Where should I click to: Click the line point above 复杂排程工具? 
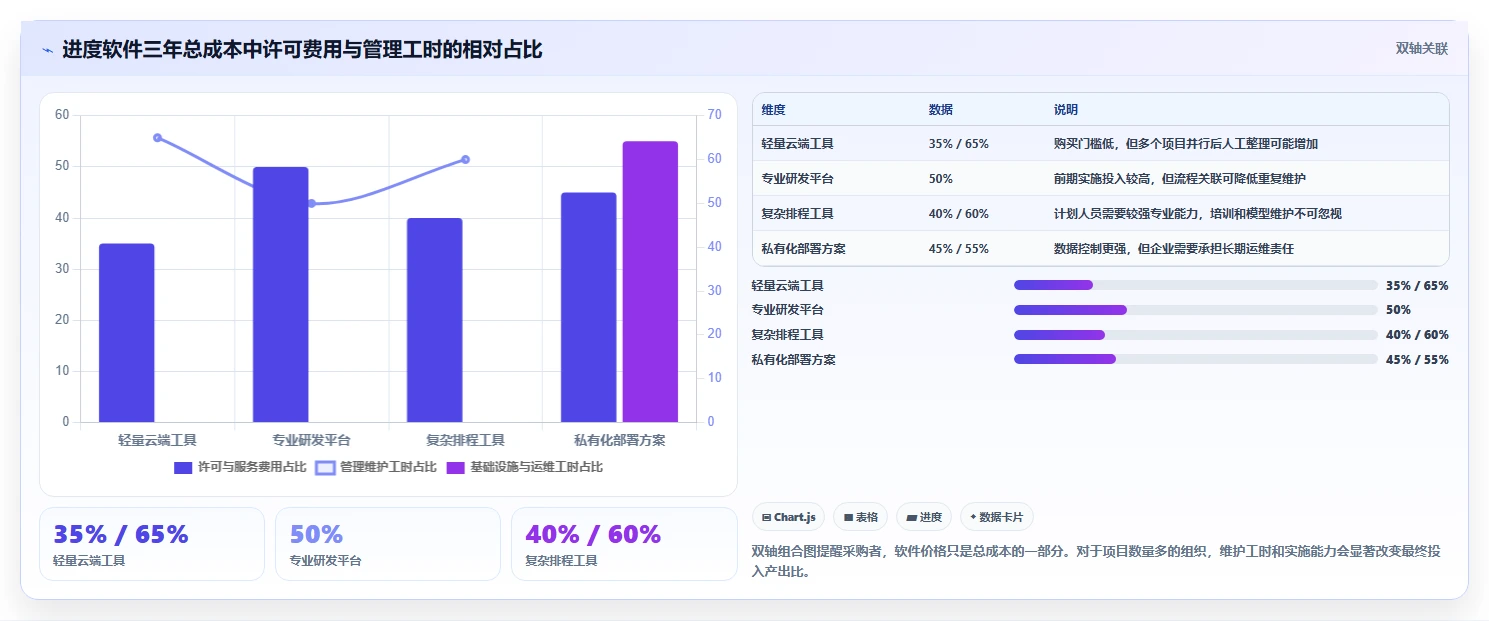[x=465, y=159]
